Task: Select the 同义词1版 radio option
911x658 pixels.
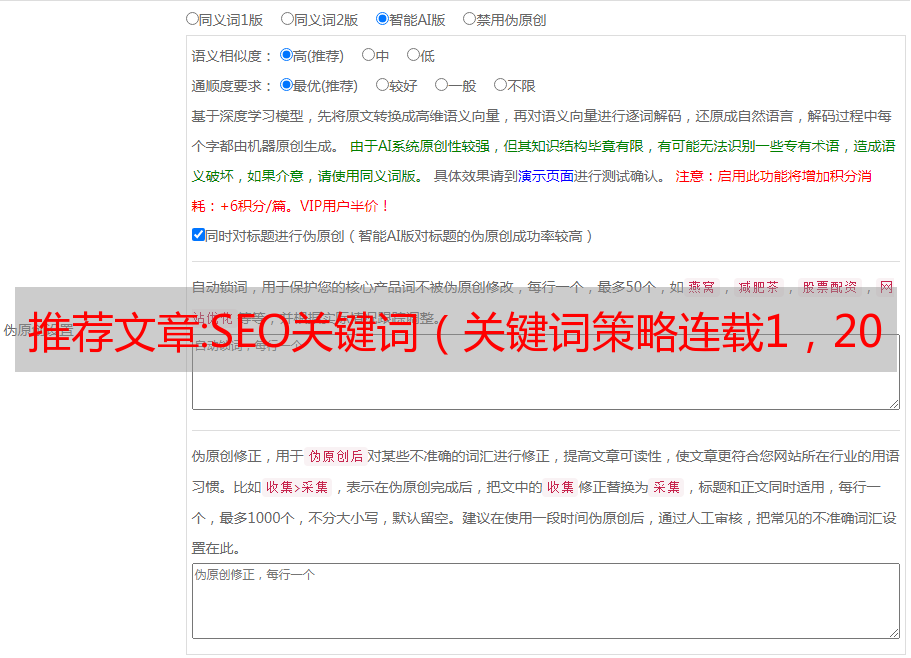Action: coord(192,19)
